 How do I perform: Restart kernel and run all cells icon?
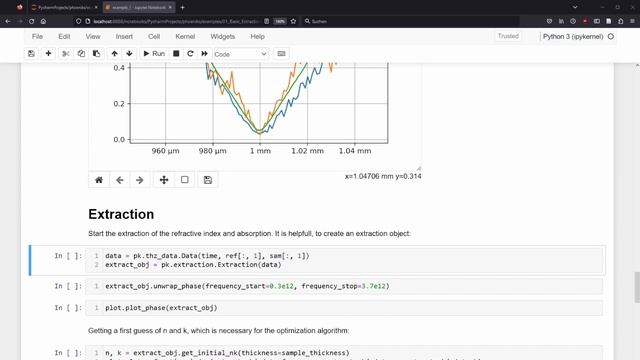tap(204, 54)
